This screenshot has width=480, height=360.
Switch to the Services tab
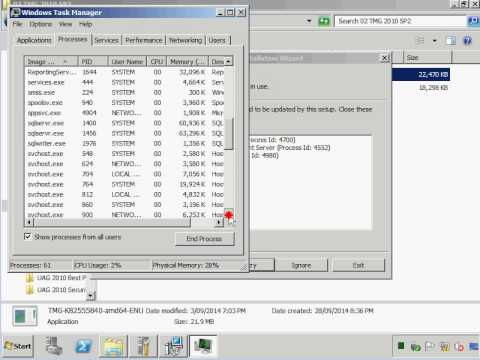[106, 40]
